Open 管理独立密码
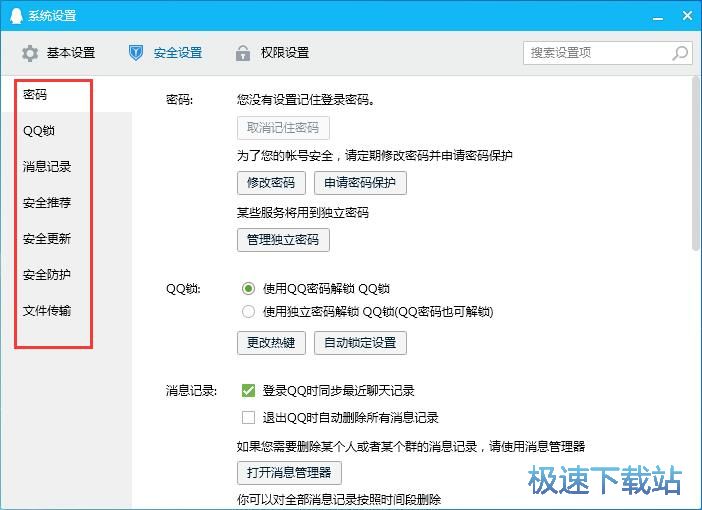This screenshot has width=702, height=510. tap(283, 240)
